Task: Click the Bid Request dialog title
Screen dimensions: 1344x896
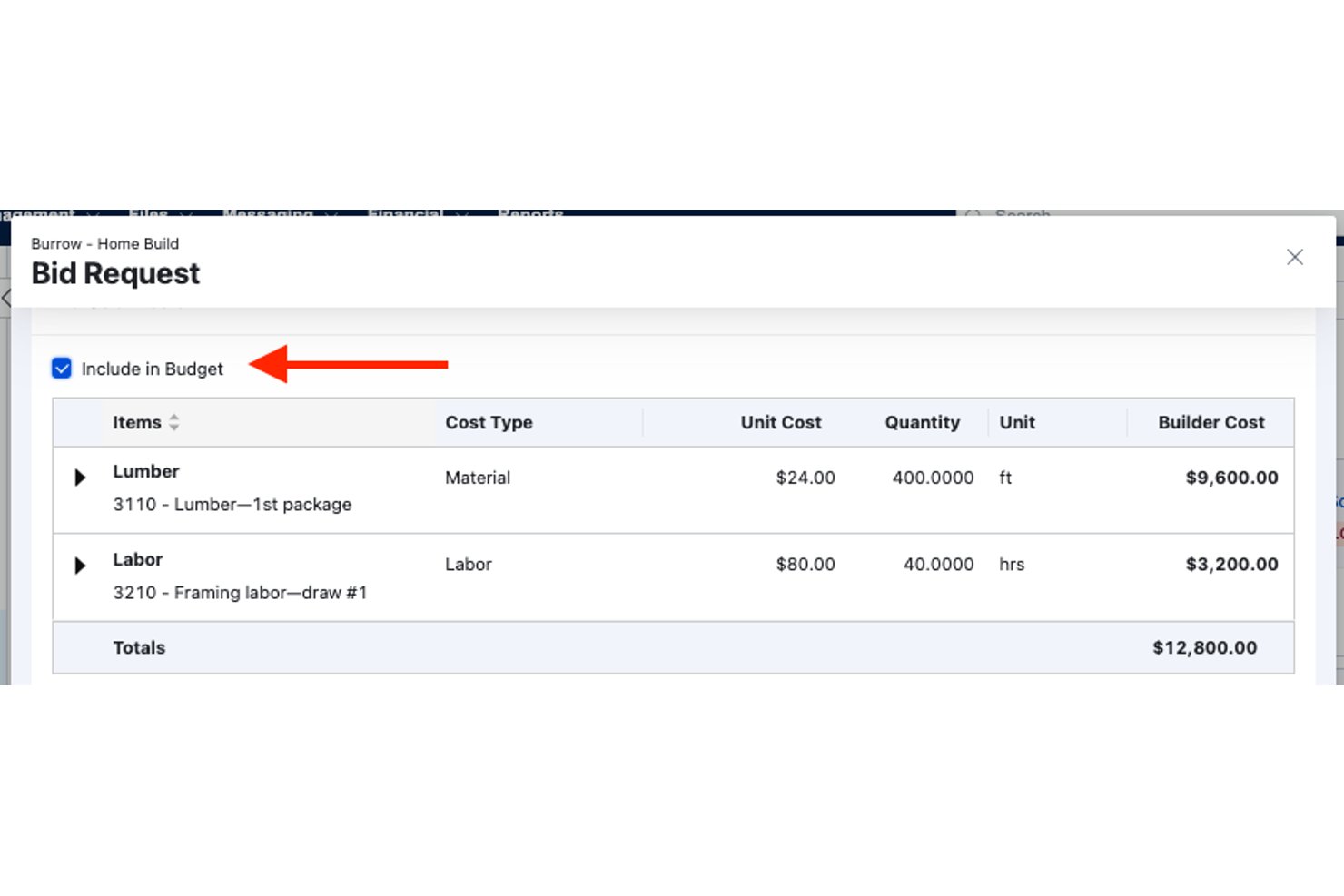Action: pos(115,273)
